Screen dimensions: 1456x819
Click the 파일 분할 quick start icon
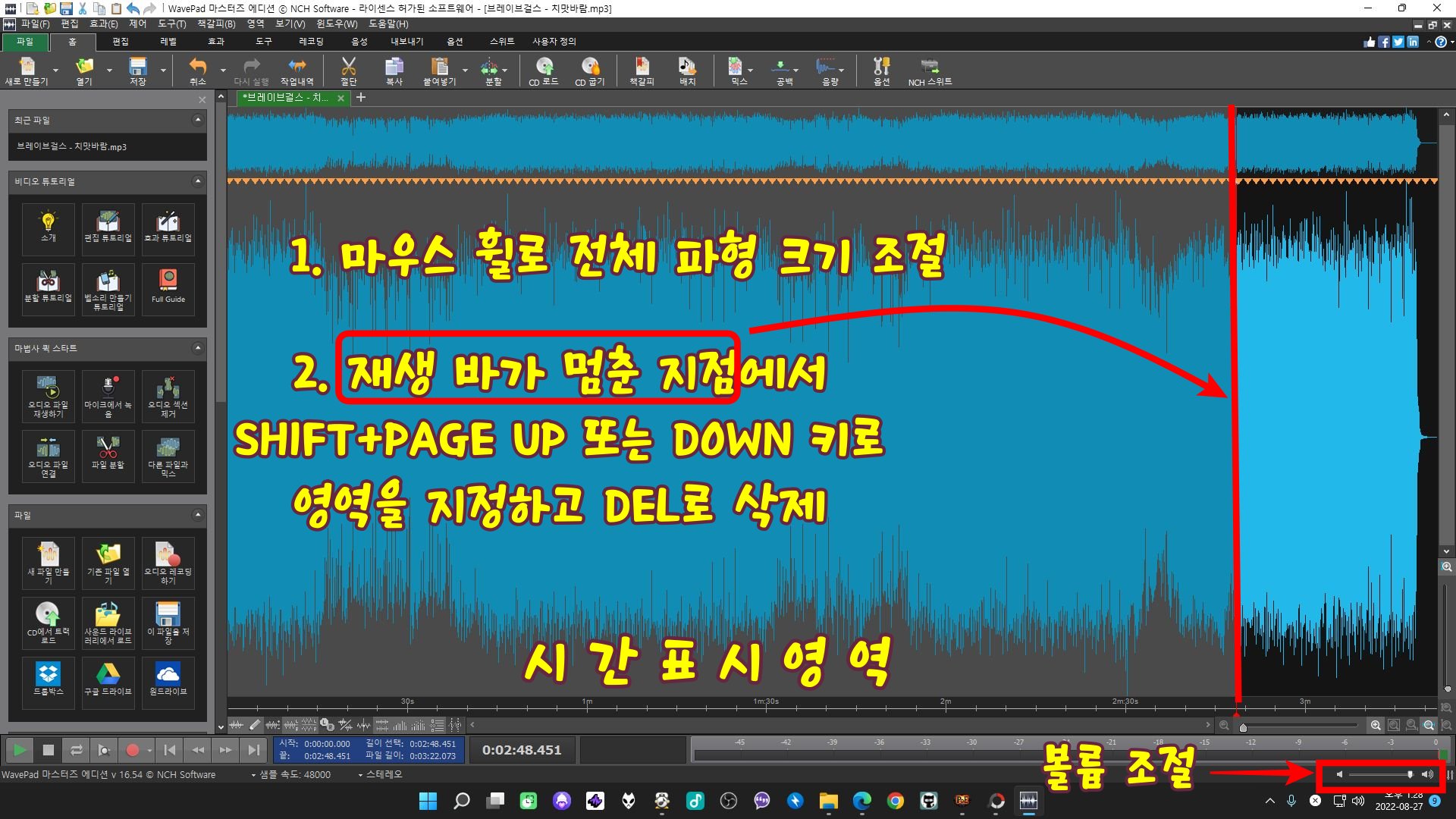click(108, 456)
